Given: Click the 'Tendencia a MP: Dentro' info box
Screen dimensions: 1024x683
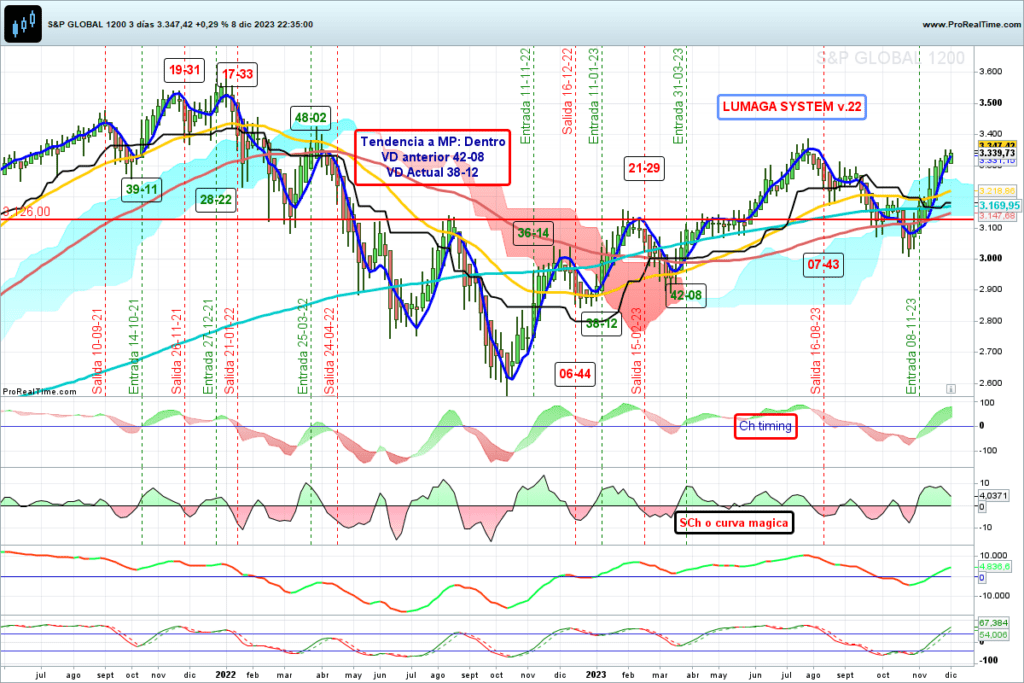Looking at the screenshot, I should (432, 157).
